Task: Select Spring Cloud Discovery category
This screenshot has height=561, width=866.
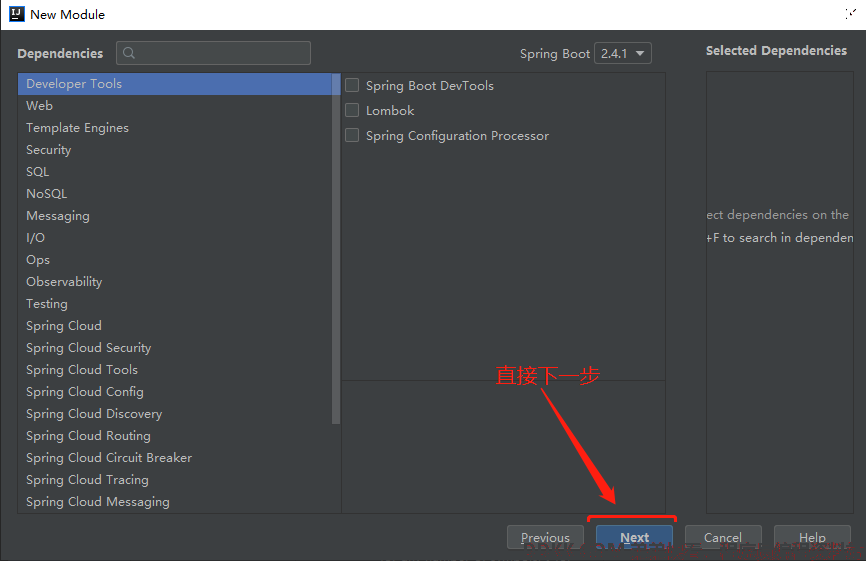Action: click(175, 414)
